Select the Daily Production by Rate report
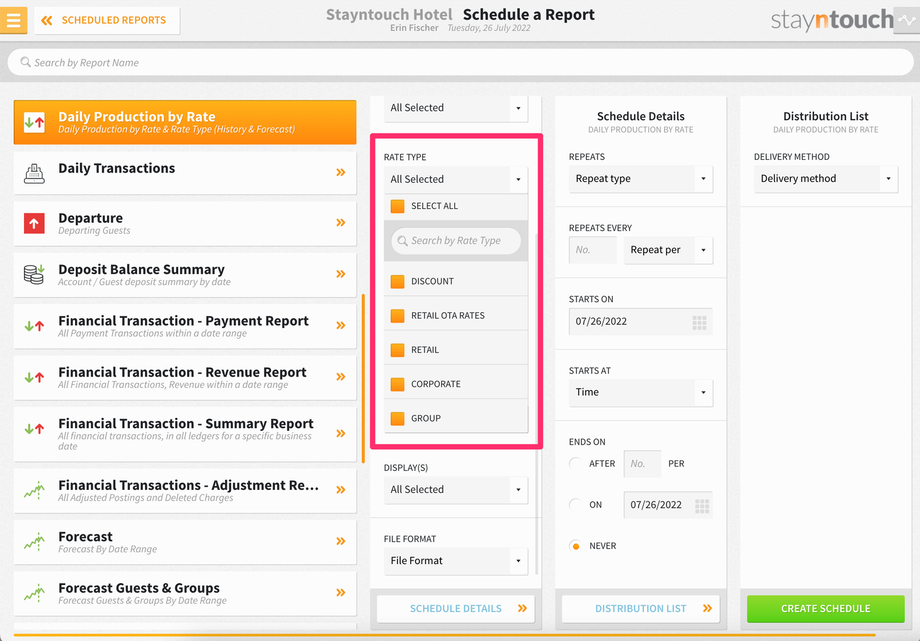This screenshot has width=920, height=641. (185, 122)
